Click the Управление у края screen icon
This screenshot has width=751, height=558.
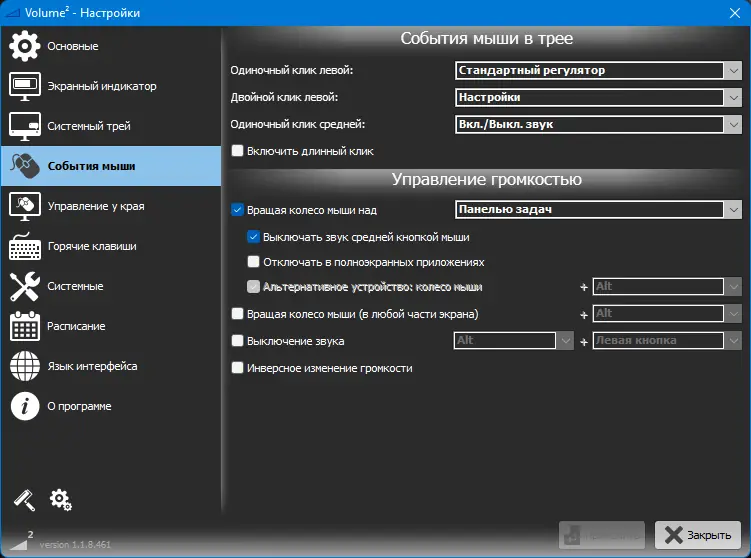(x=24, y=206)
